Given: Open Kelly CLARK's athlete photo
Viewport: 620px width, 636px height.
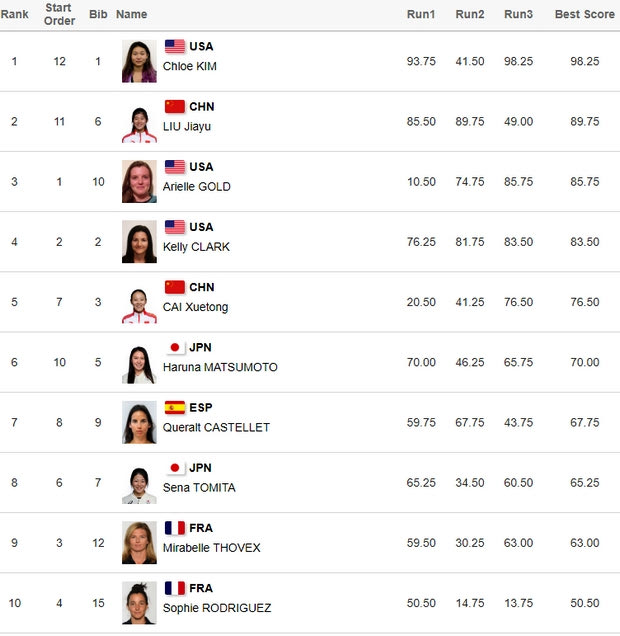Looking at the screenshot, I should click(139, 242).
